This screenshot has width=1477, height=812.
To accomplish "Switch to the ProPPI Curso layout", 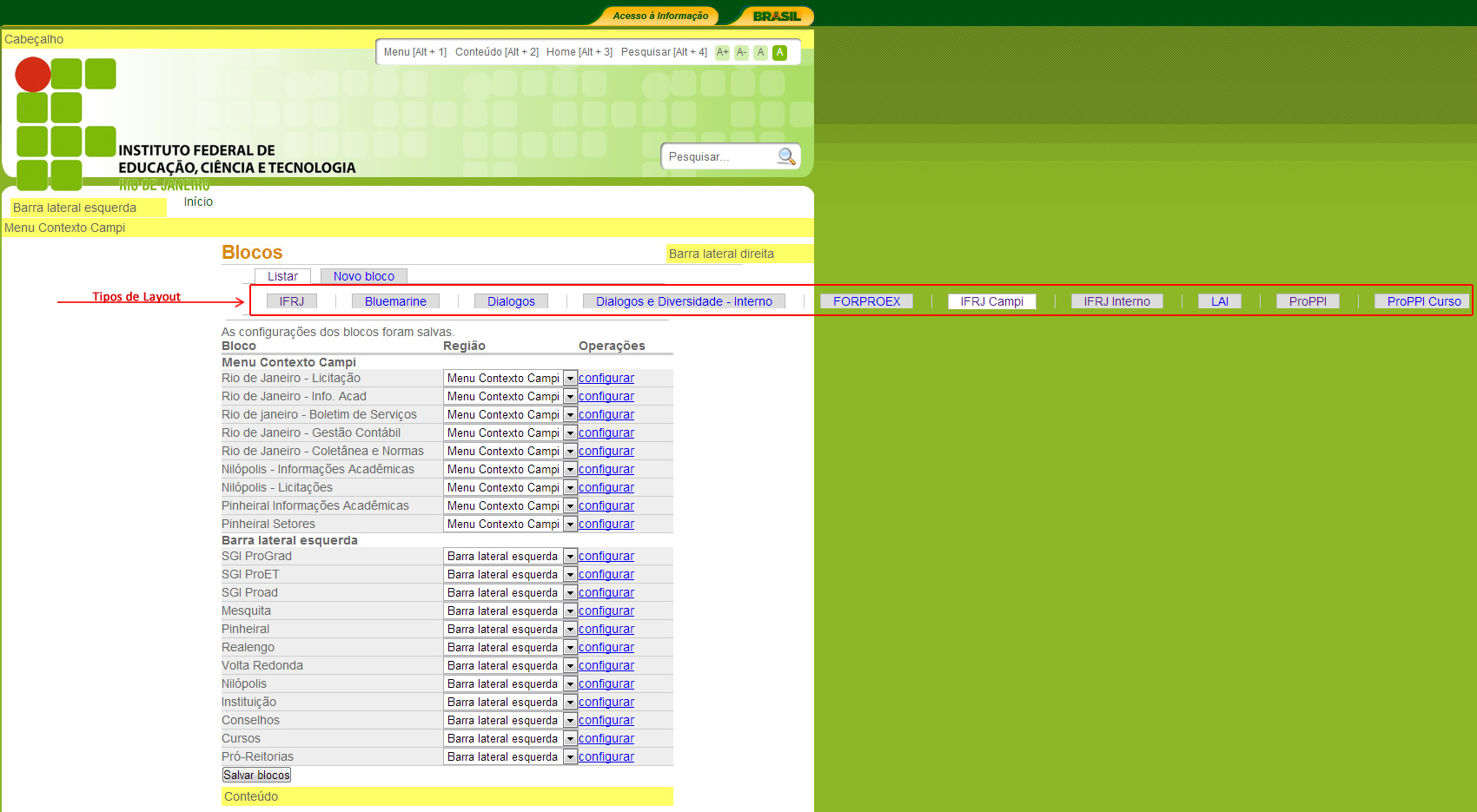I will point(1423,301).
